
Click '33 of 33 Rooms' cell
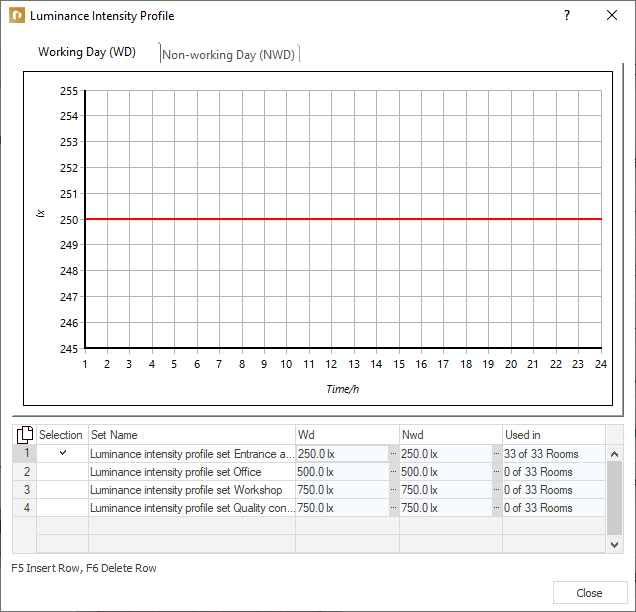(x=554, y=453)
